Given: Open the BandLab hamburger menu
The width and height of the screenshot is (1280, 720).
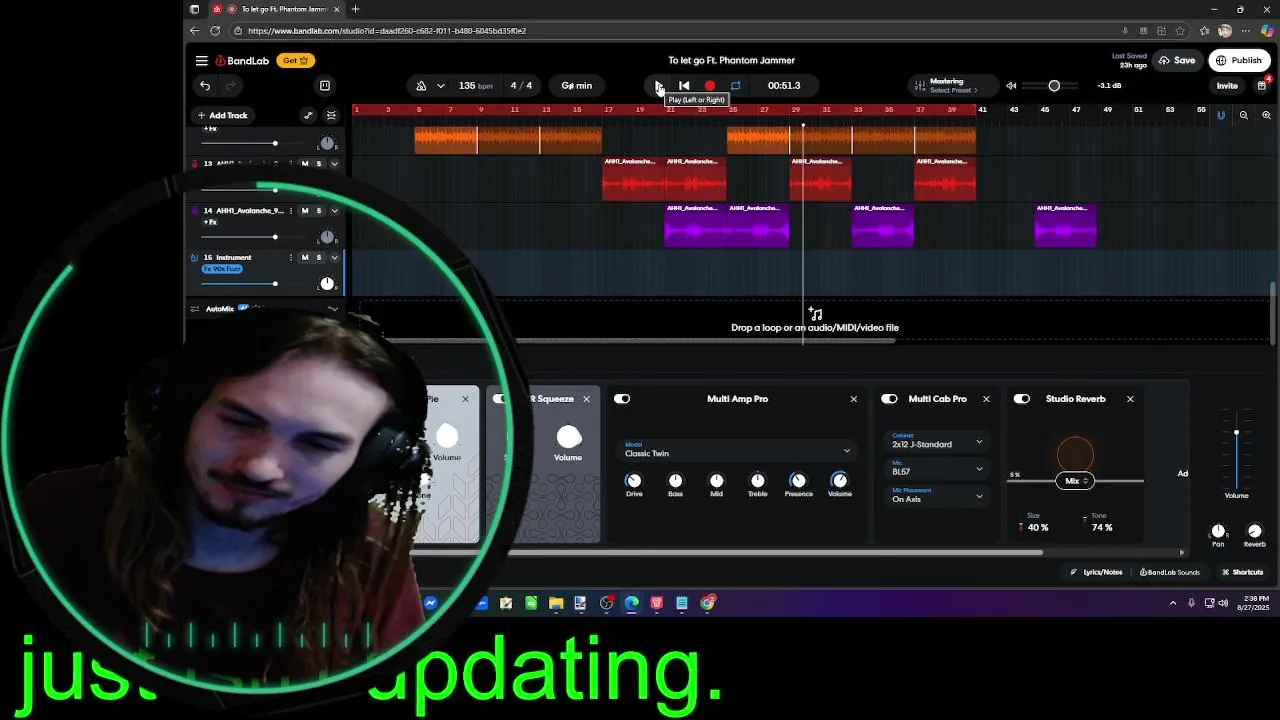Looking at the screenshot, I should (x=202, y=61).
